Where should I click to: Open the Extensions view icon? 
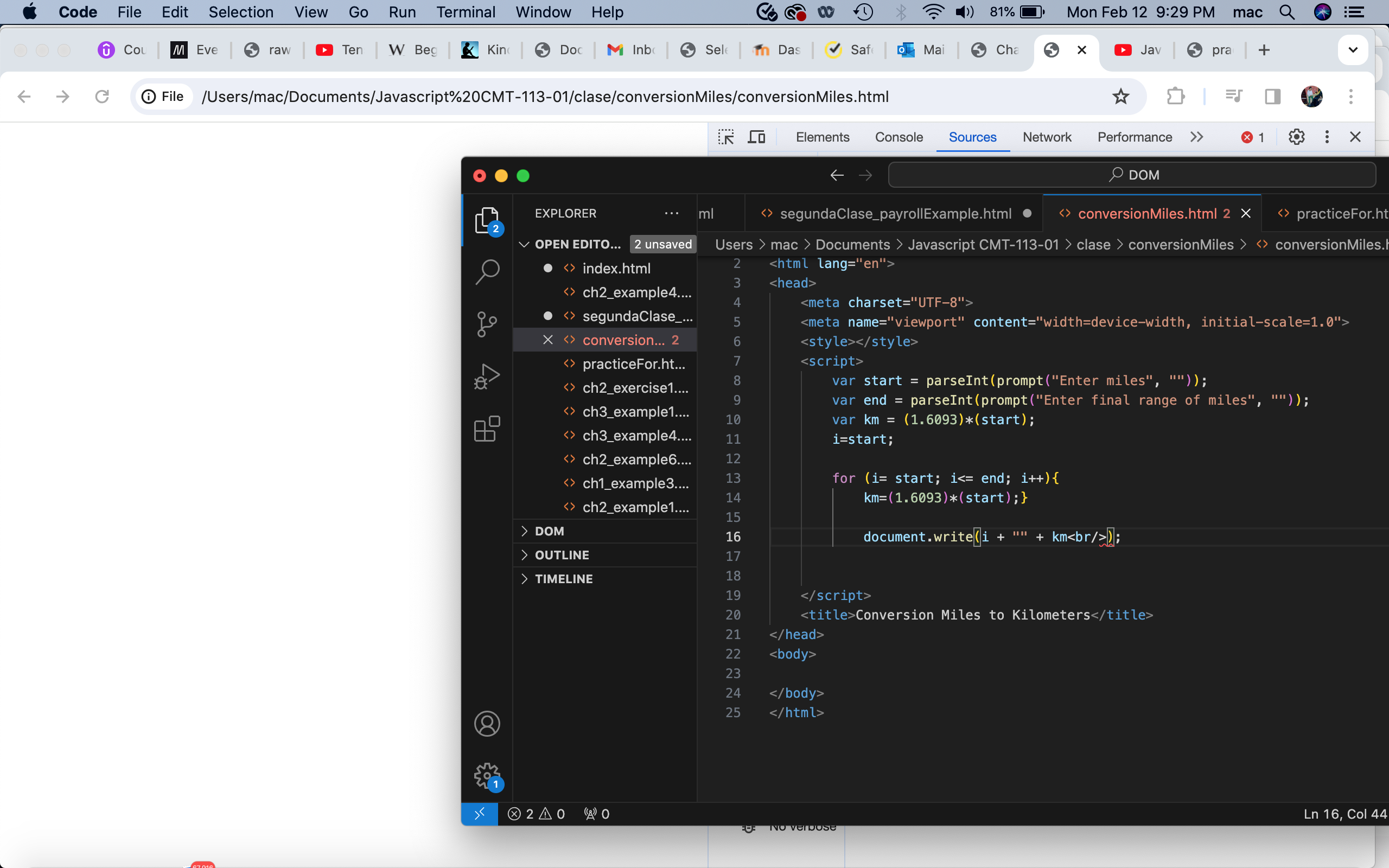point(487,429)
